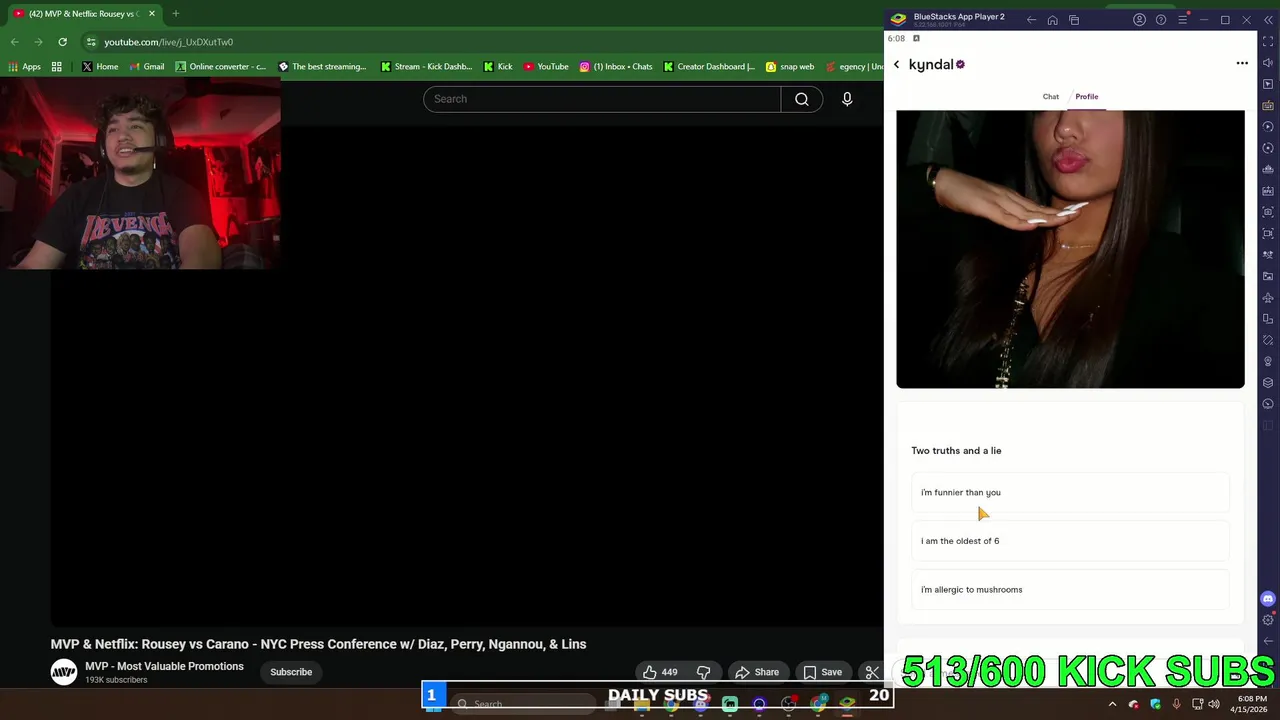
Task: Select the "i'm allergic to mushrooms" answer
Action: 1070,589
